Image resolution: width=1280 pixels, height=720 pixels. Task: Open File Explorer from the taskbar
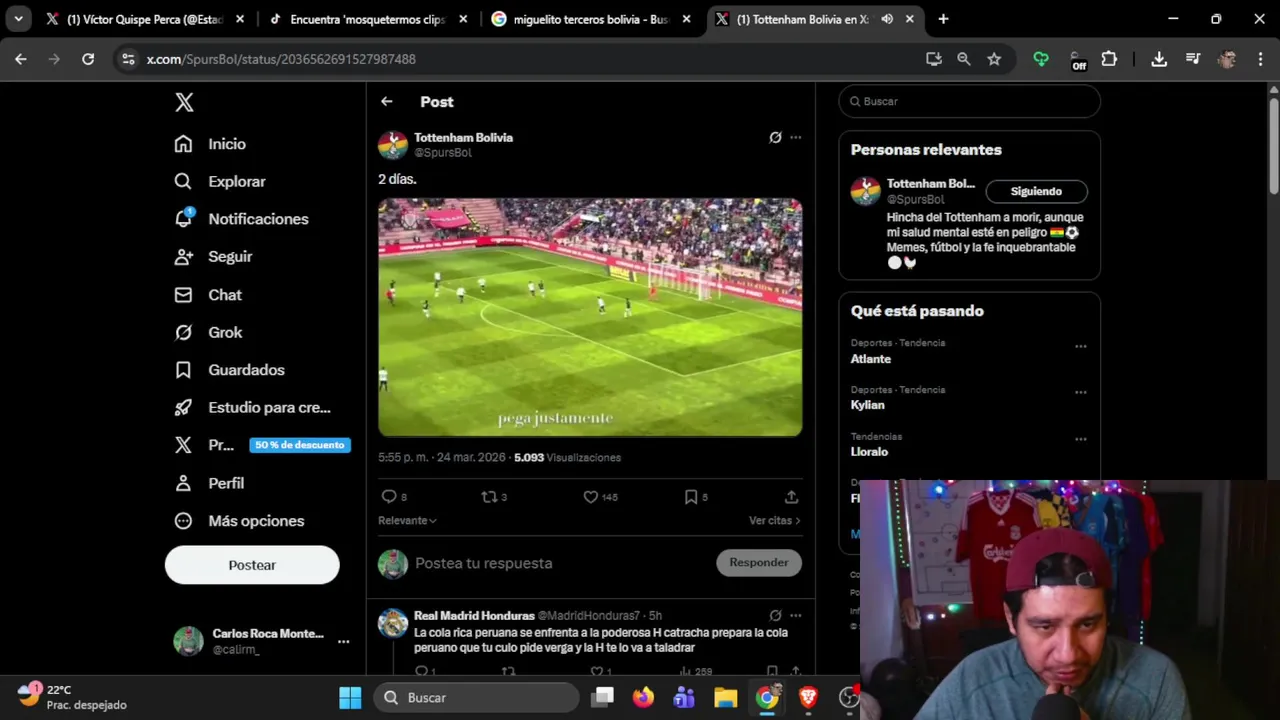point(725,698)
